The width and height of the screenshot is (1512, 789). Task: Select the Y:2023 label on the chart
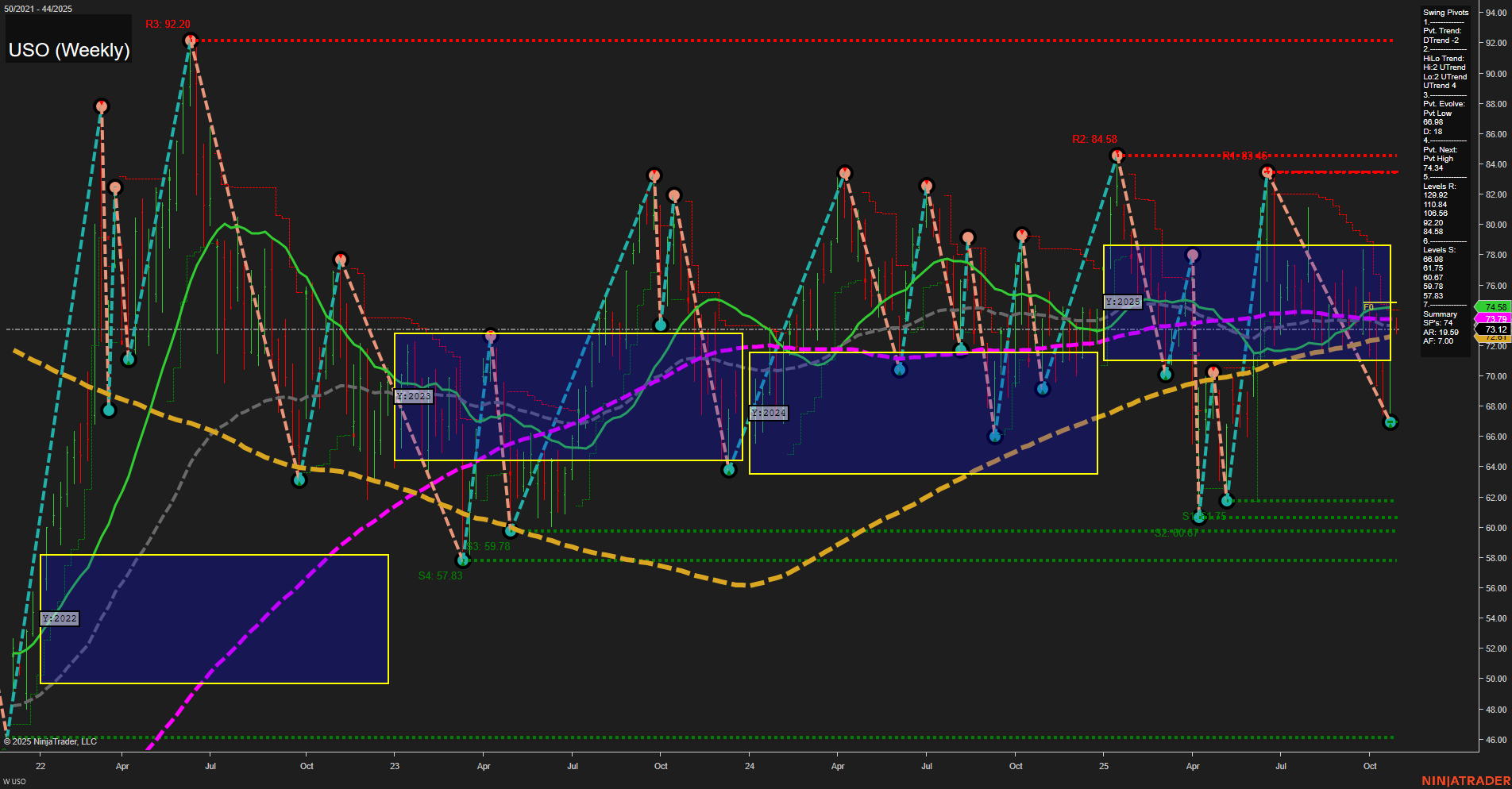pyautogui.click(x=414, y=395)
